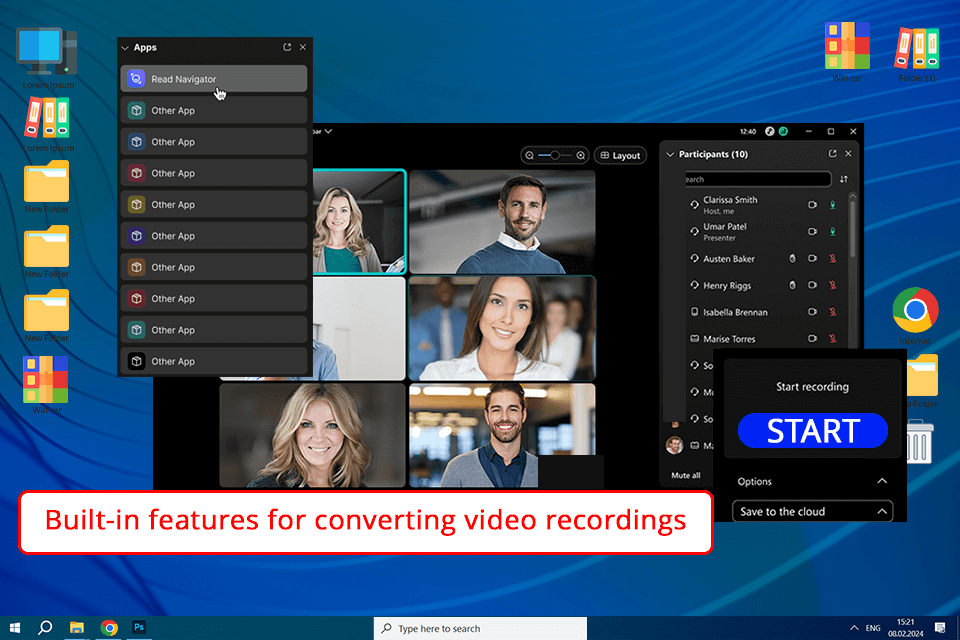Toggle Clarissa Smith's camera
Viewport: 960px width, 640px height.
[x=812, y=205]
